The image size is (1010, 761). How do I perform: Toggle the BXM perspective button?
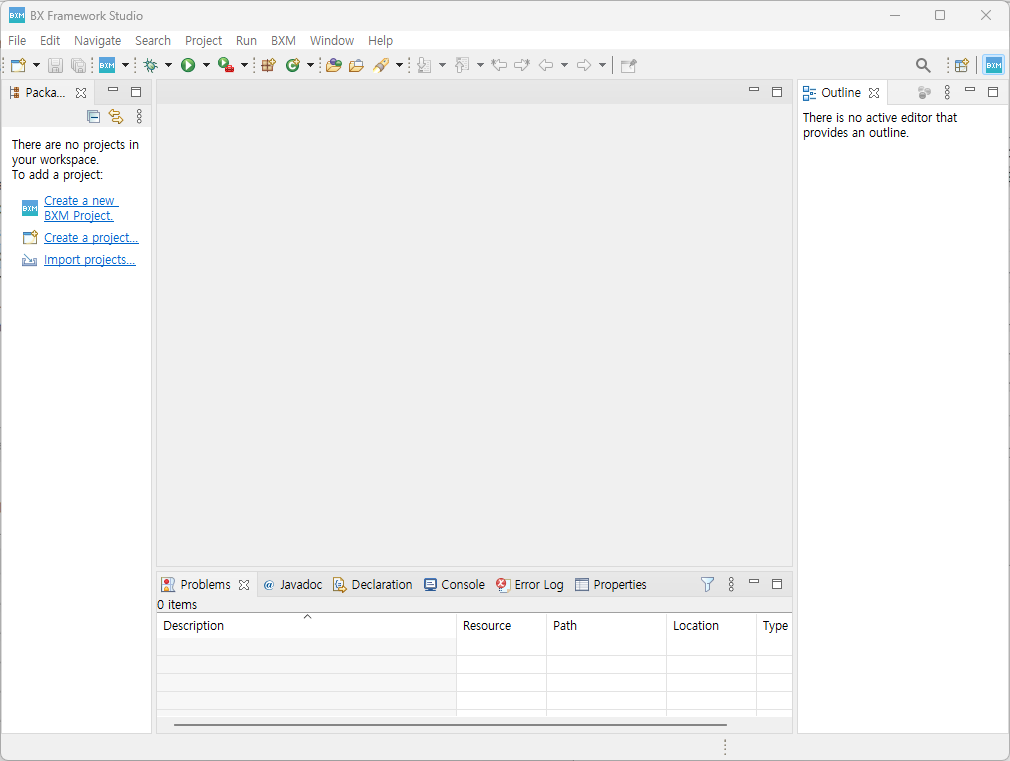993,65
